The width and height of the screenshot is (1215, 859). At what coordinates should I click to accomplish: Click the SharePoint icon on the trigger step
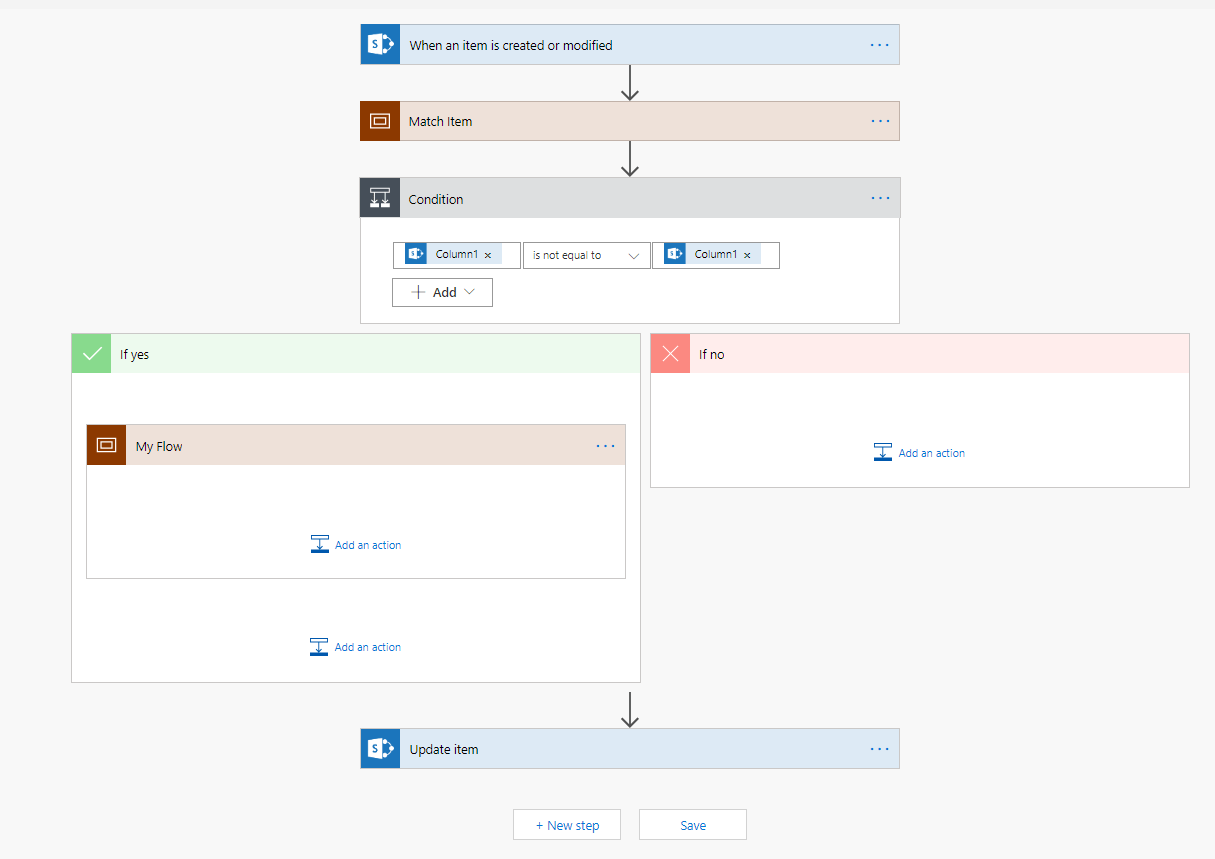380,45
